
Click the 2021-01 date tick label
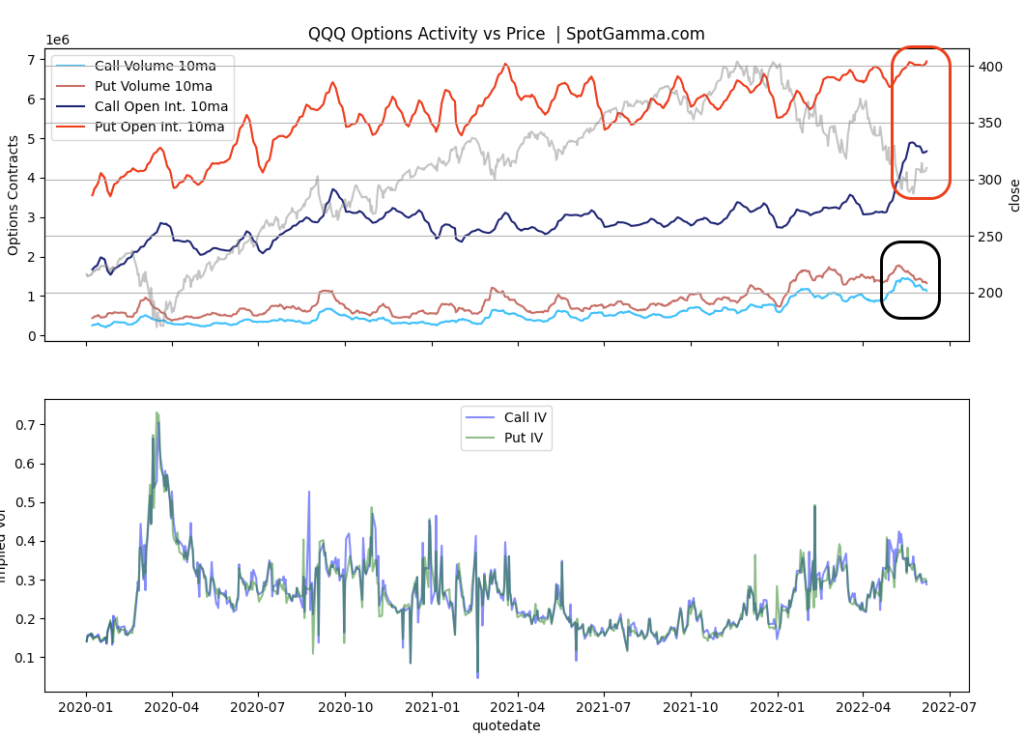[432, 706]
